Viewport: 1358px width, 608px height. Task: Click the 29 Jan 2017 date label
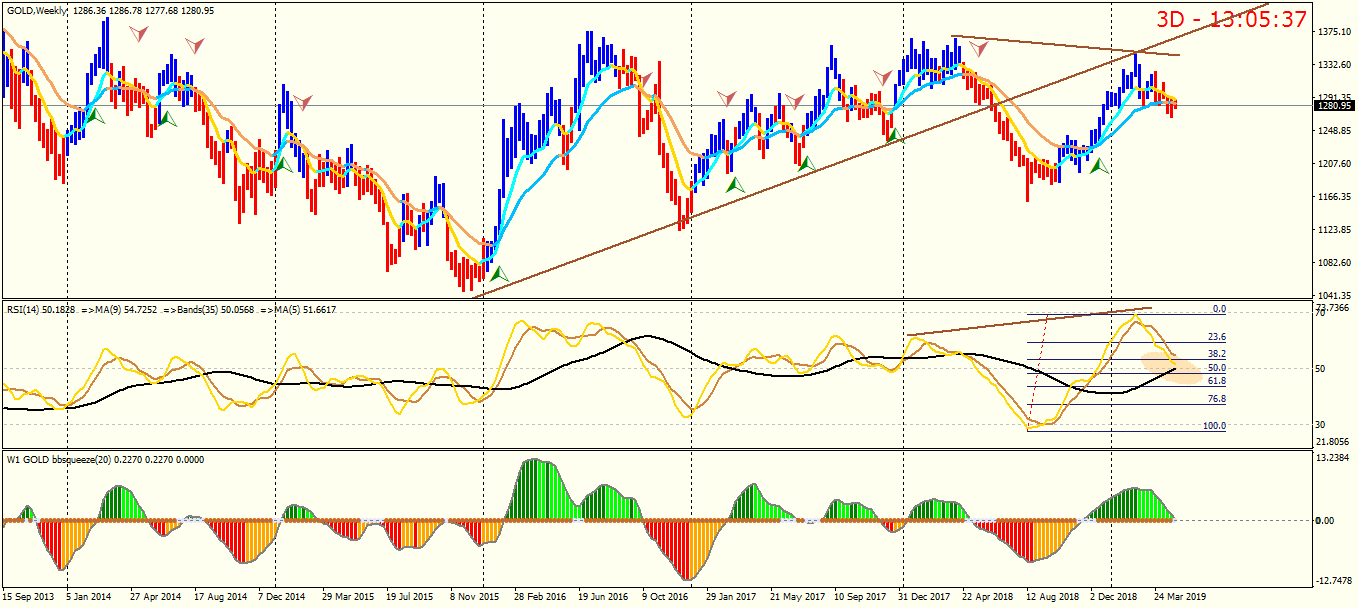coord(730,596)
